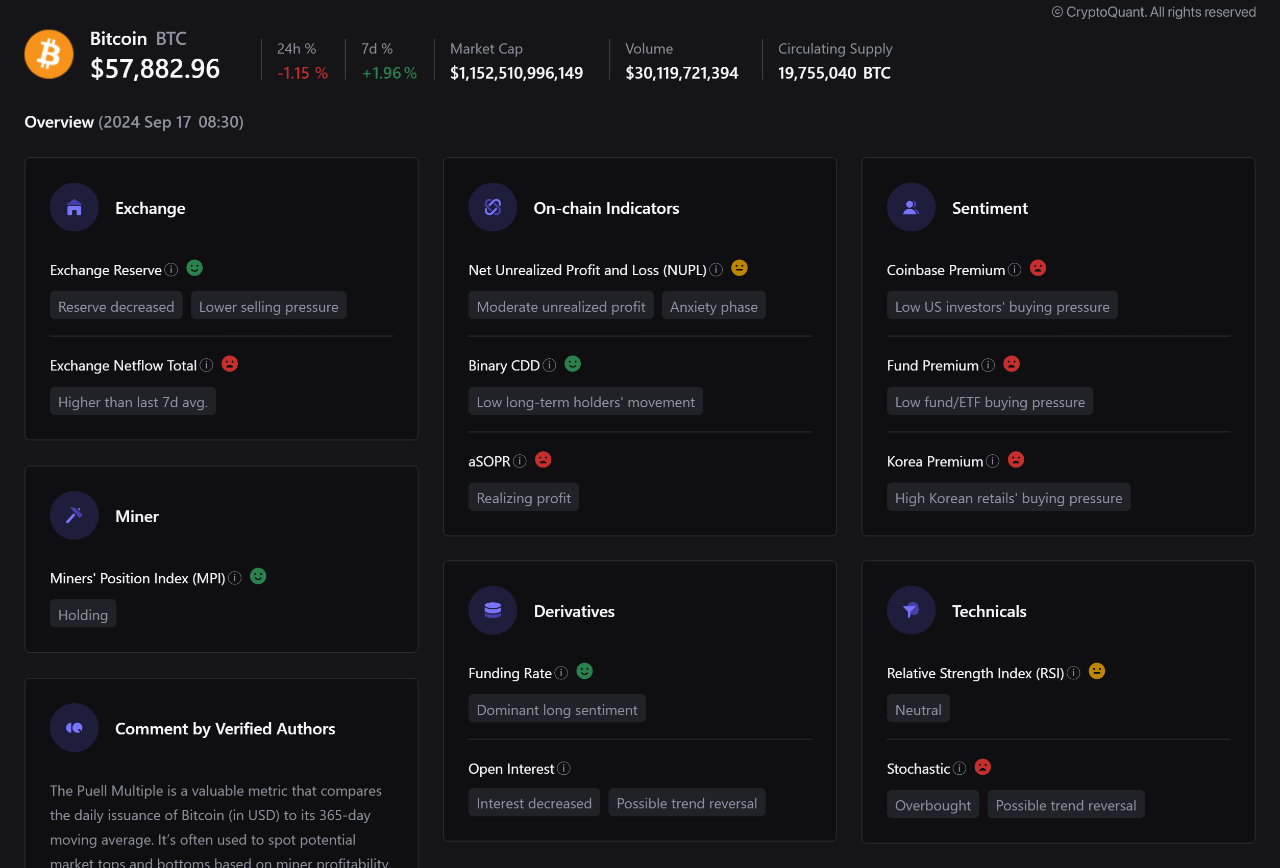Click the orange Bitcoin logo icon
Screen dimensions: 1280x868
(49, 54)
